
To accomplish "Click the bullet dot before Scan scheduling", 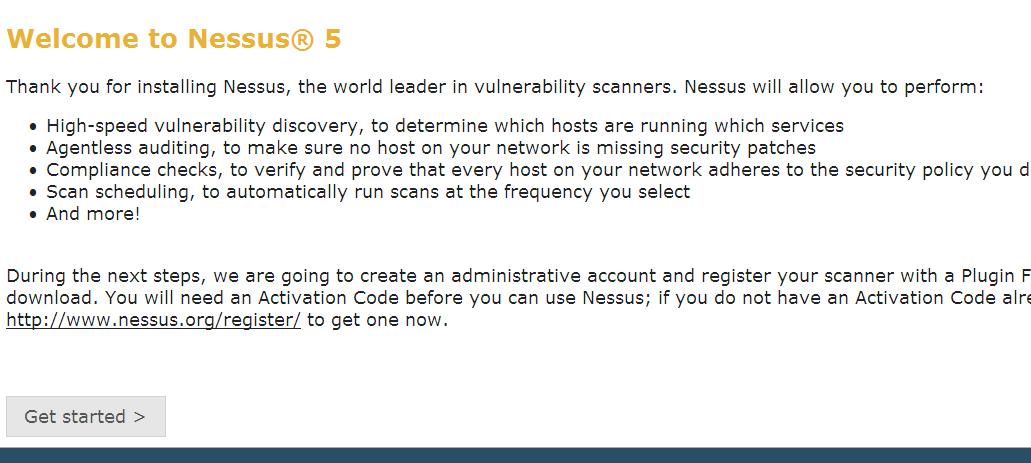I will point(34,193).
